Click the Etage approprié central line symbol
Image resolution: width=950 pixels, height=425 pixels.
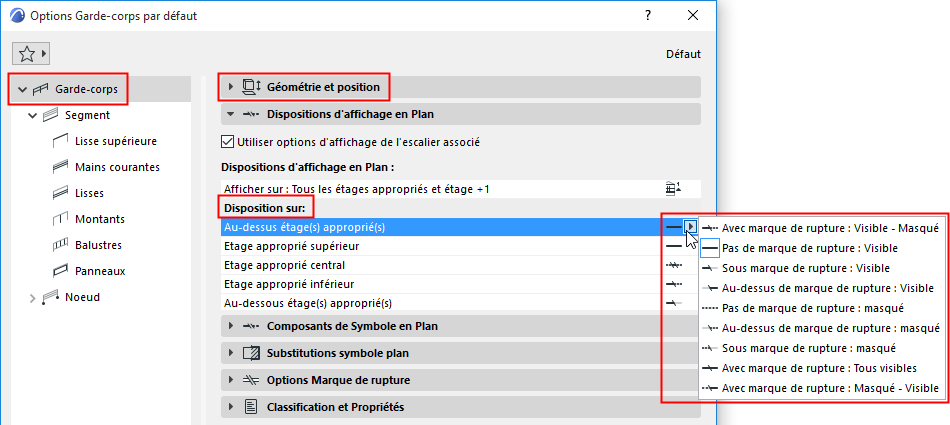click(674, 265)
